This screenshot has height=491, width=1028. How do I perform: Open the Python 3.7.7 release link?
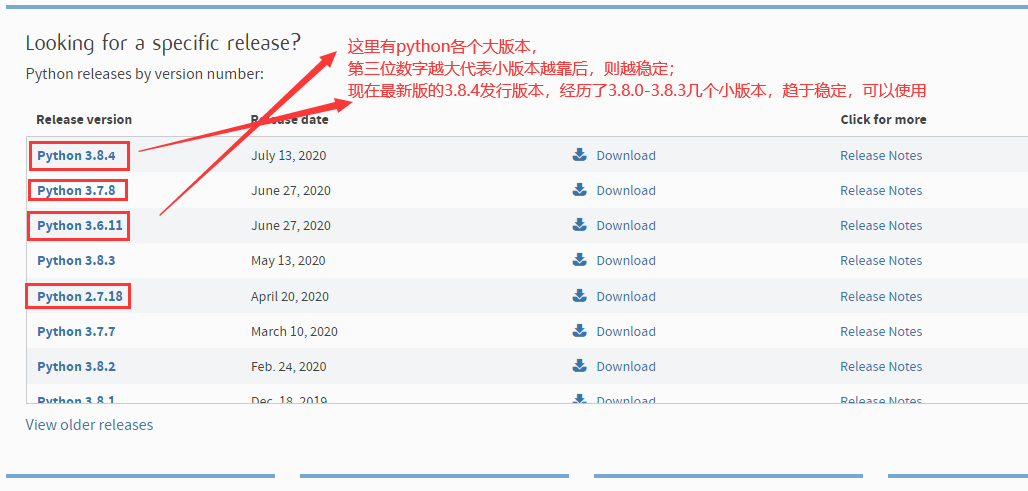tap(76, 332)
